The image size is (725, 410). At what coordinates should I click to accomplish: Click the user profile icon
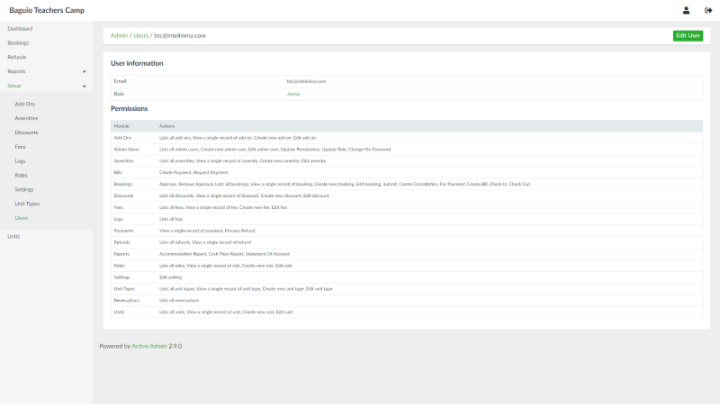(686, 10)
